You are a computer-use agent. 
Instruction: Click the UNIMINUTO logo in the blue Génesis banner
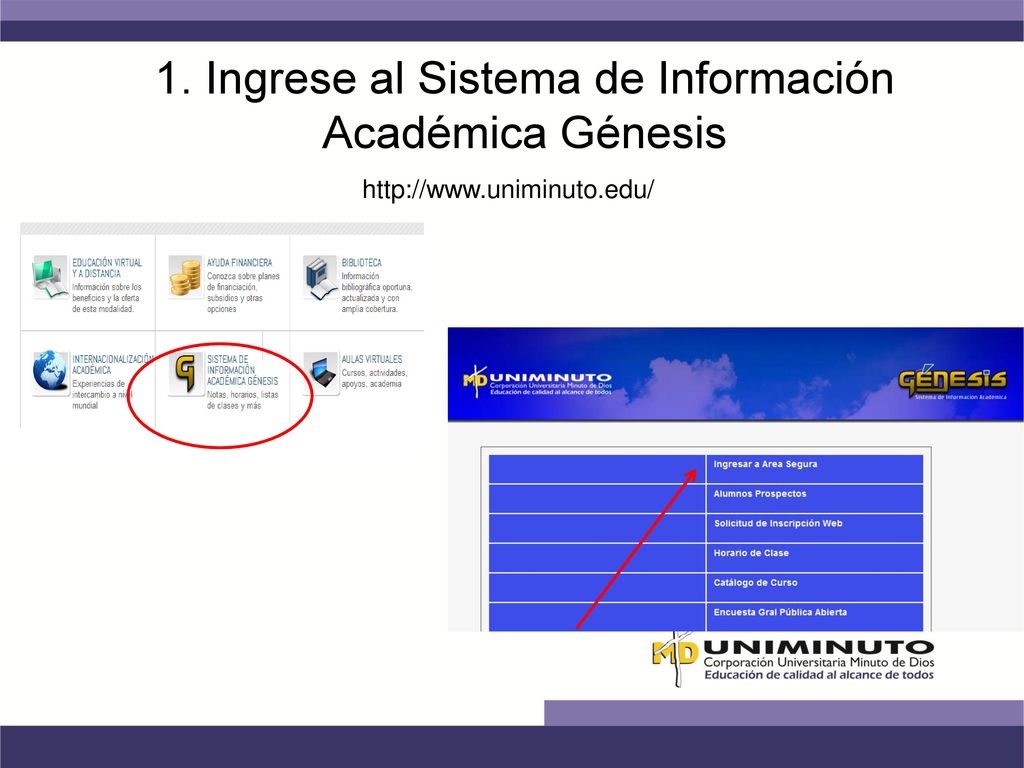tap(537, 381)
